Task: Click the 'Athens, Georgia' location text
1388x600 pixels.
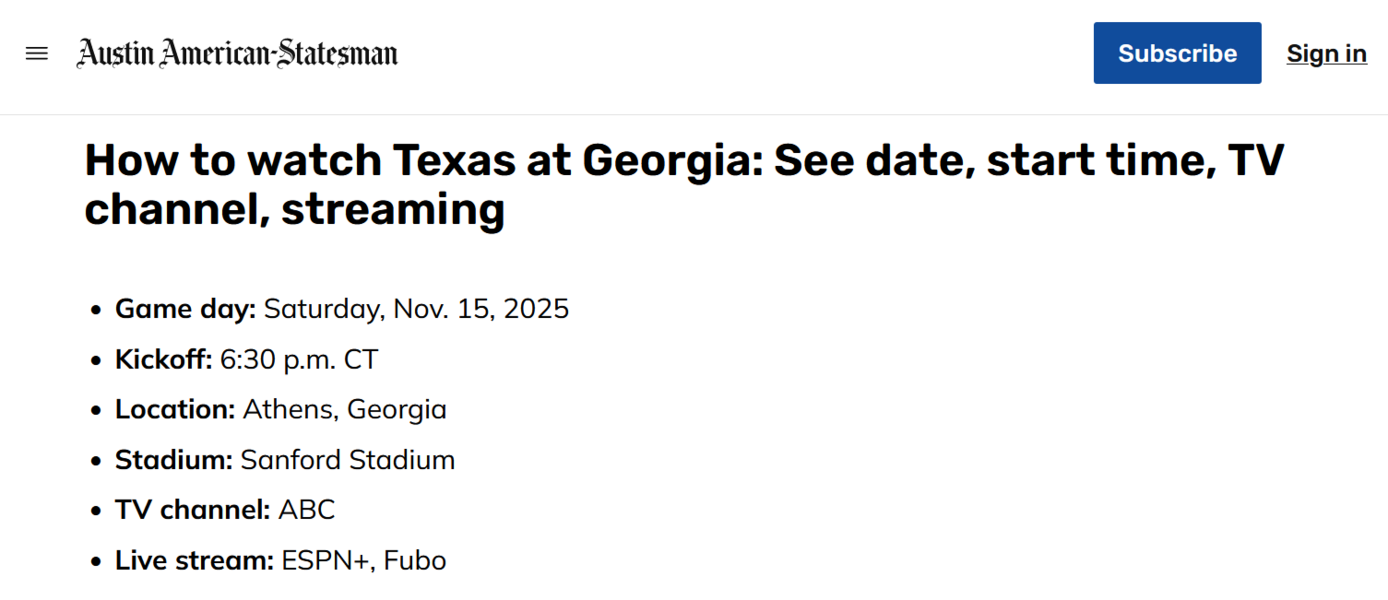Action: point(345,409)
